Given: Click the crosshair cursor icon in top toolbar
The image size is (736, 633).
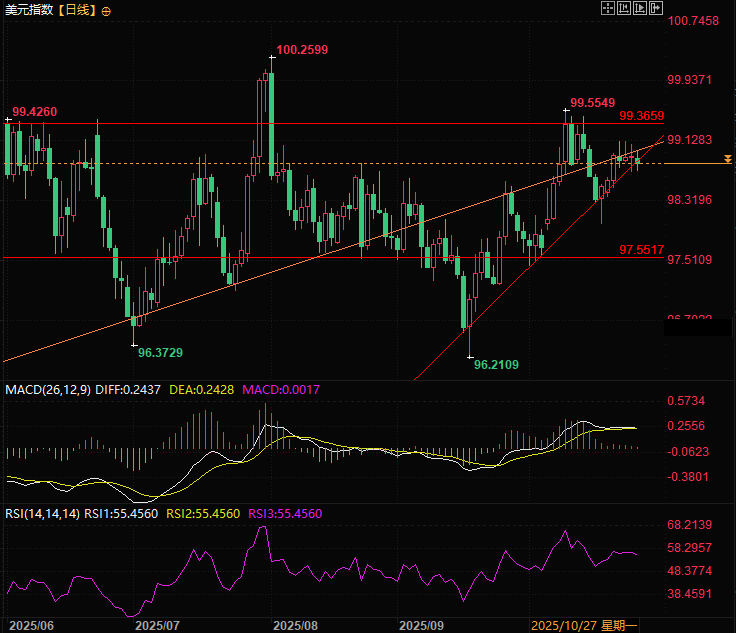Looking at the screenshot, I should (607, 8).
